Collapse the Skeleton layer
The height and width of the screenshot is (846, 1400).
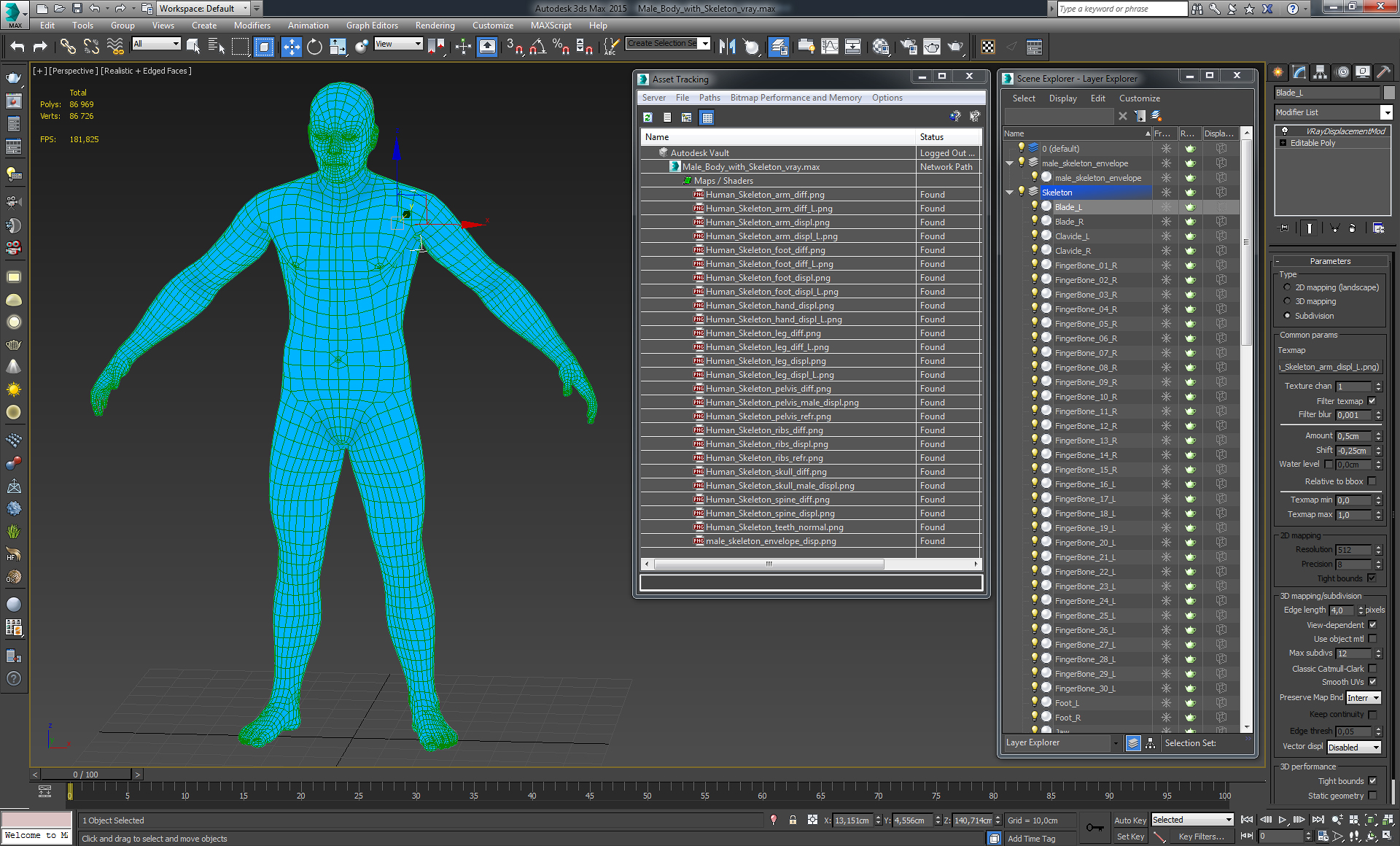click(x=1010, y=193)
